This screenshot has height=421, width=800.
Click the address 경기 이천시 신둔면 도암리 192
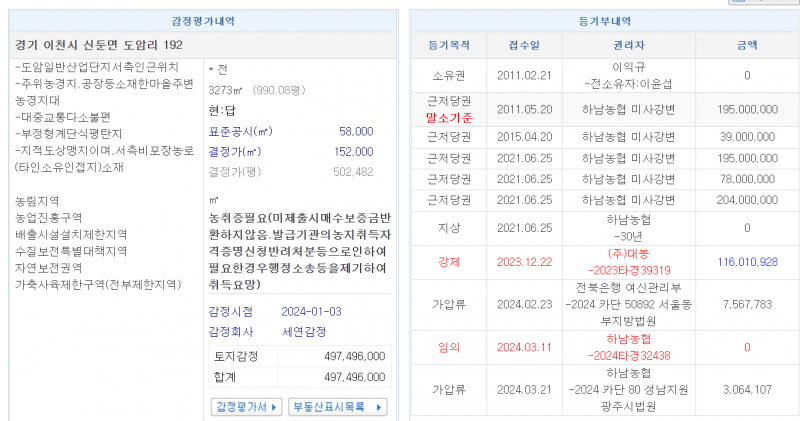[x=100, y=45]
